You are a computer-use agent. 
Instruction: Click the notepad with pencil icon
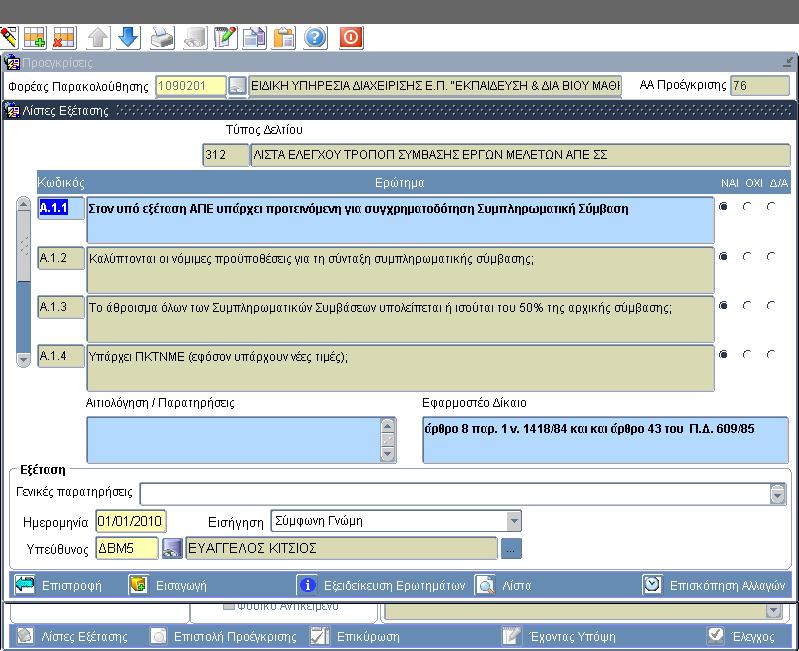[x=225, y=38]
